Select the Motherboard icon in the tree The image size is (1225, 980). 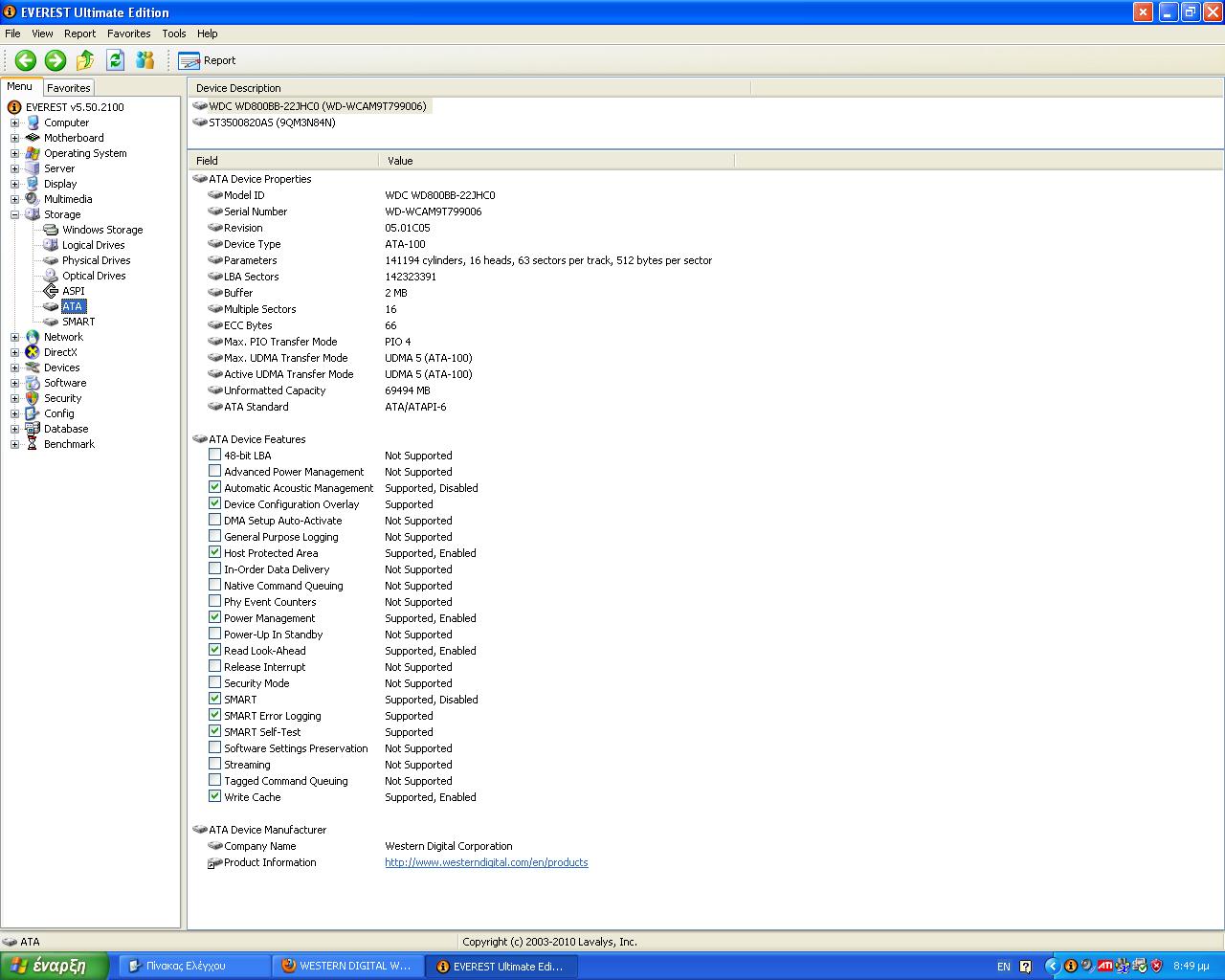(33, 138)
